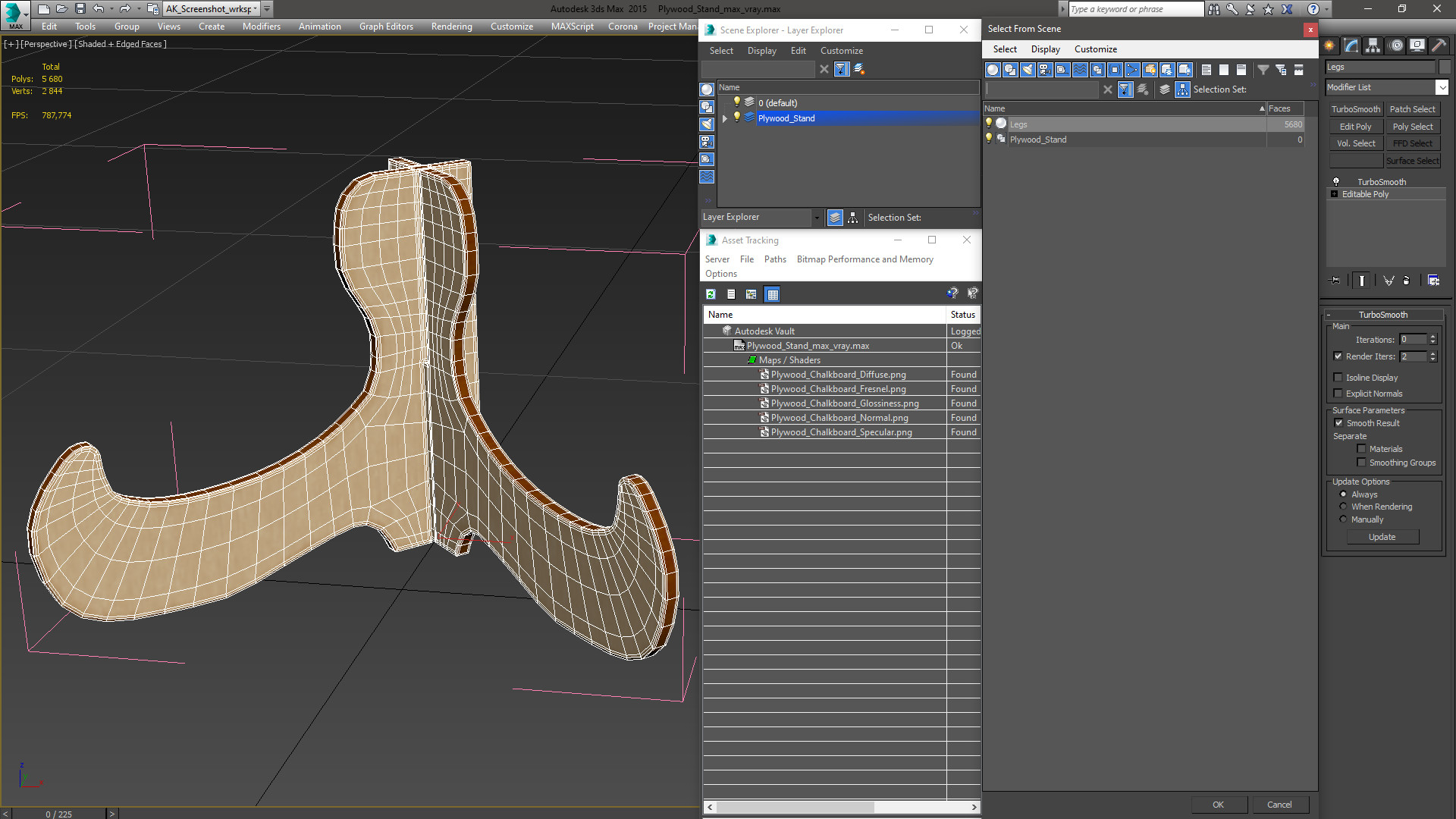Open the Modifier List dropdown

1442,87
